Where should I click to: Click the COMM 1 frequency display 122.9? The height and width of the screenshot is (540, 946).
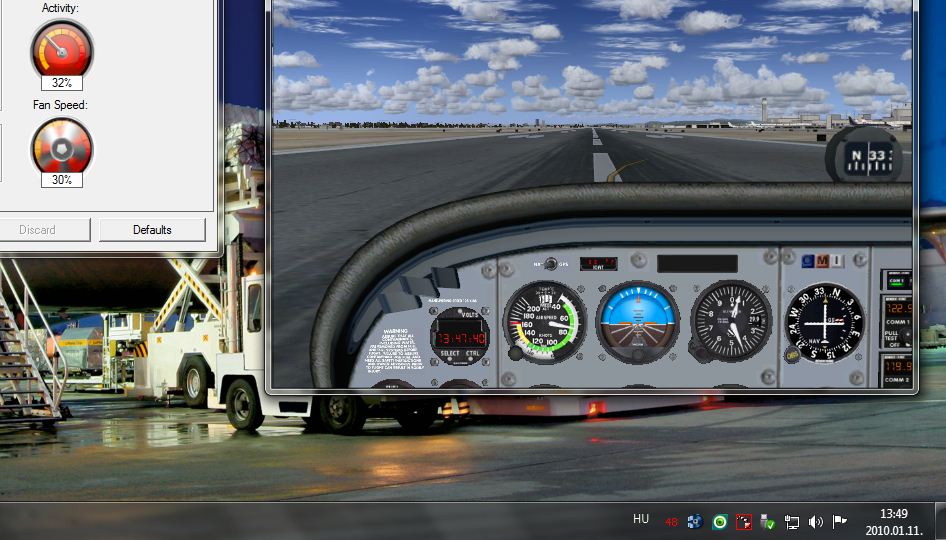898,308
